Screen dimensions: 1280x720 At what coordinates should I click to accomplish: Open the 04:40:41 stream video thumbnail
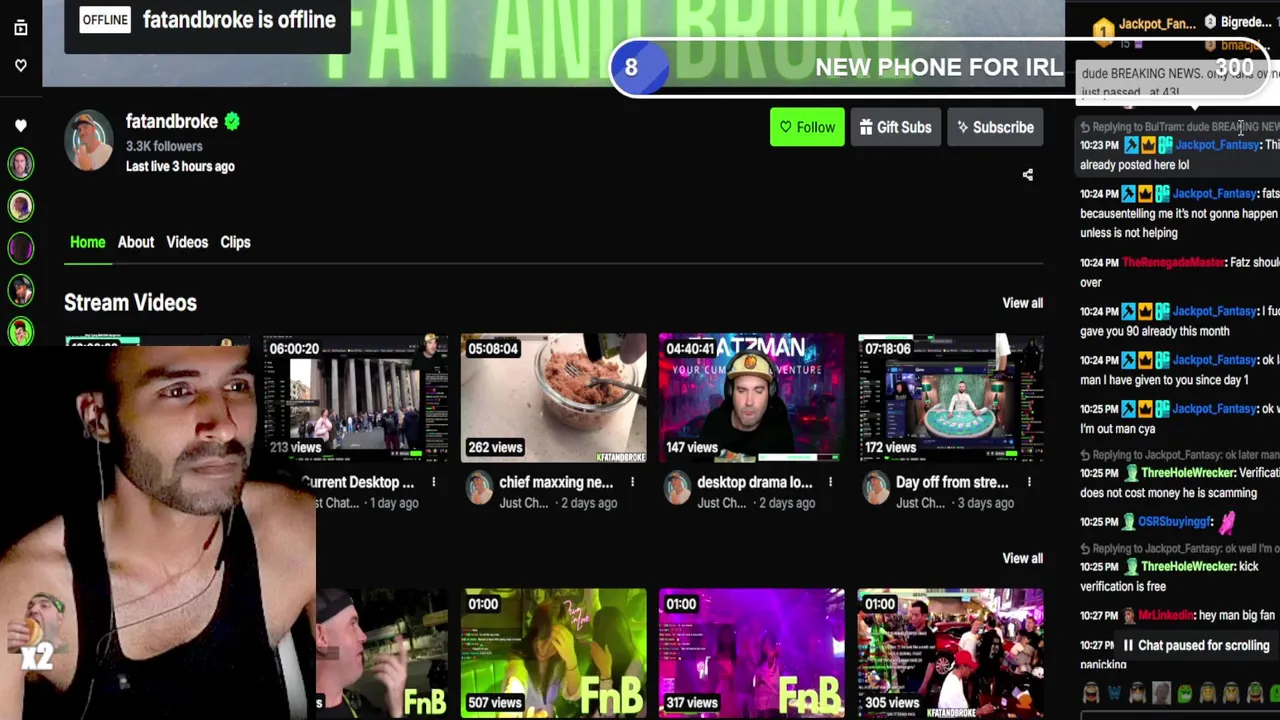[751, 398]
